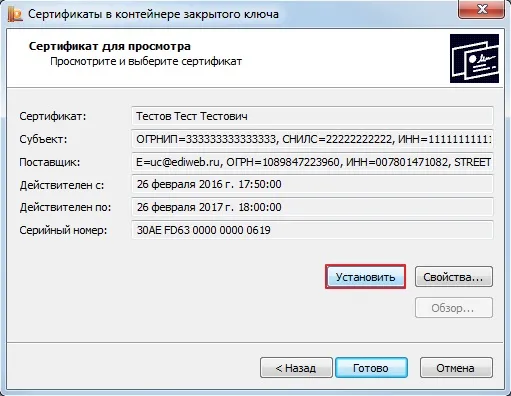Click the Серийный номер: label
Viewport: 511px width, 396px height.
coord(63,230)
